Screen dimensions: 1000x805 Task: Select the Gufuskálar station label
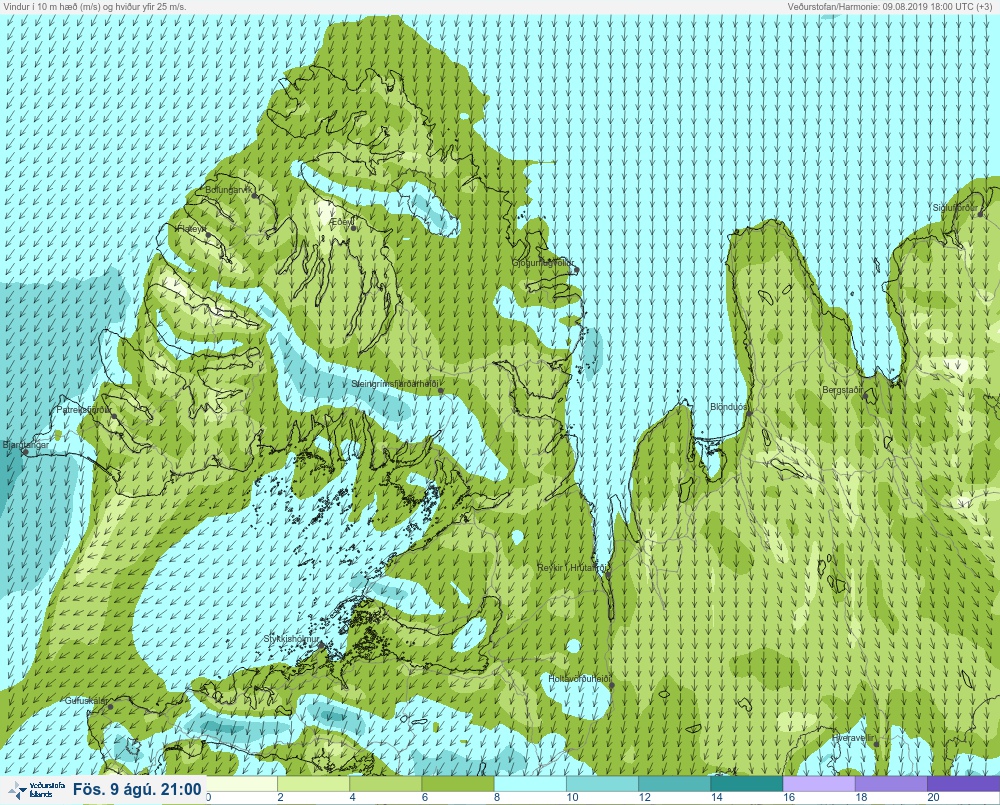pyautogui.click(x=87, y=700)
